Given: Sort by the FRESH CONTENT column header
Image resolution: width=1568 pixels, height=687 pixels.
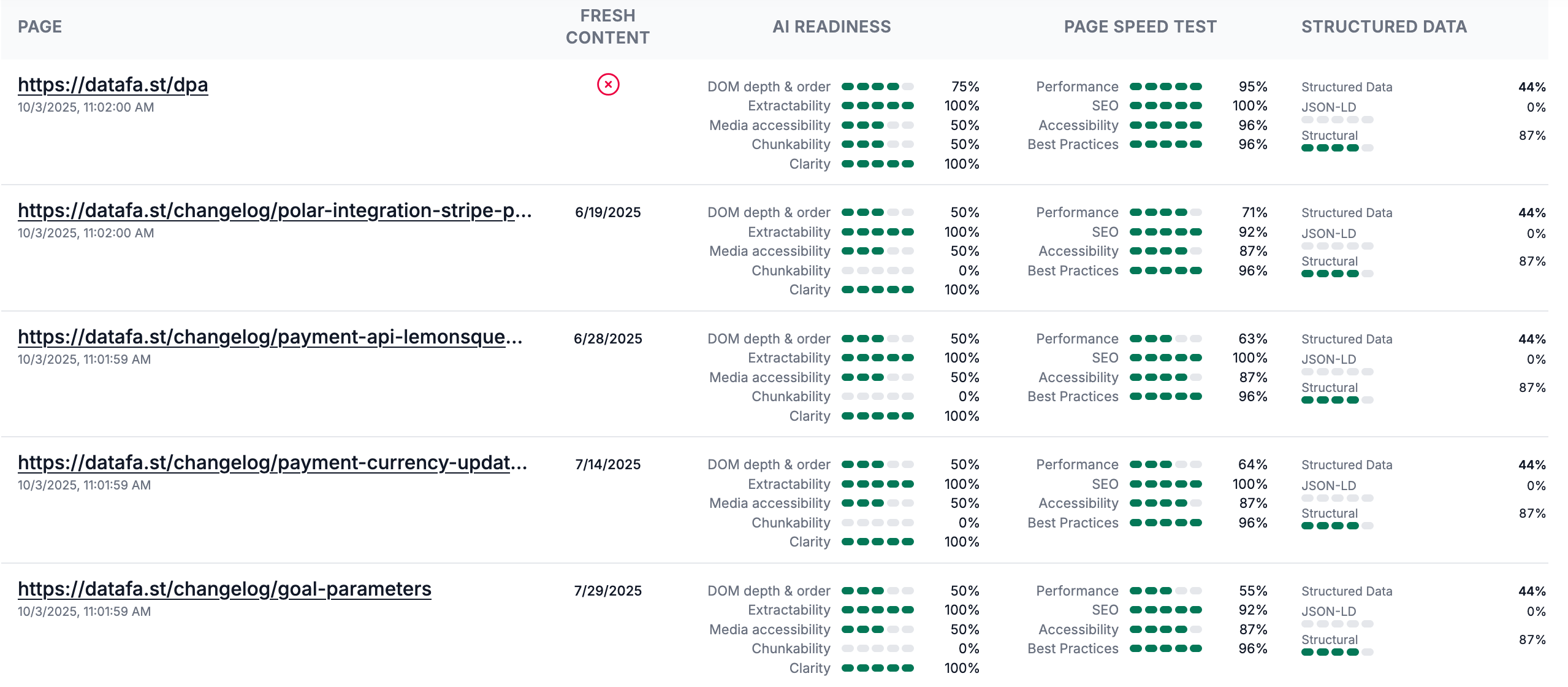Looking at the screenshot, I should pos(607,26).
